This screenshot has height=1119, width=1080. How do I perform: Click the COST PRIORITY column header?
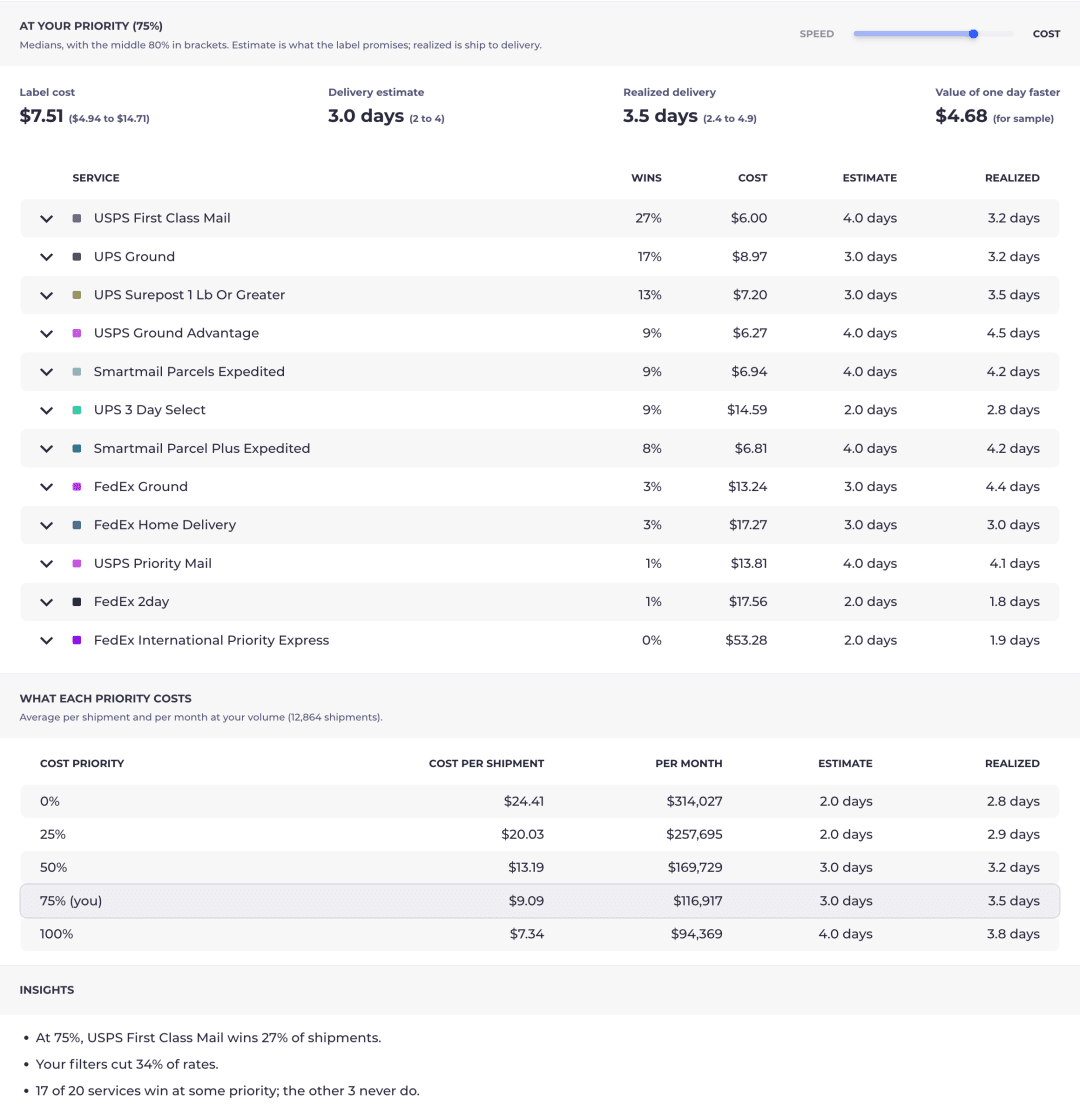tap(82, 764)
